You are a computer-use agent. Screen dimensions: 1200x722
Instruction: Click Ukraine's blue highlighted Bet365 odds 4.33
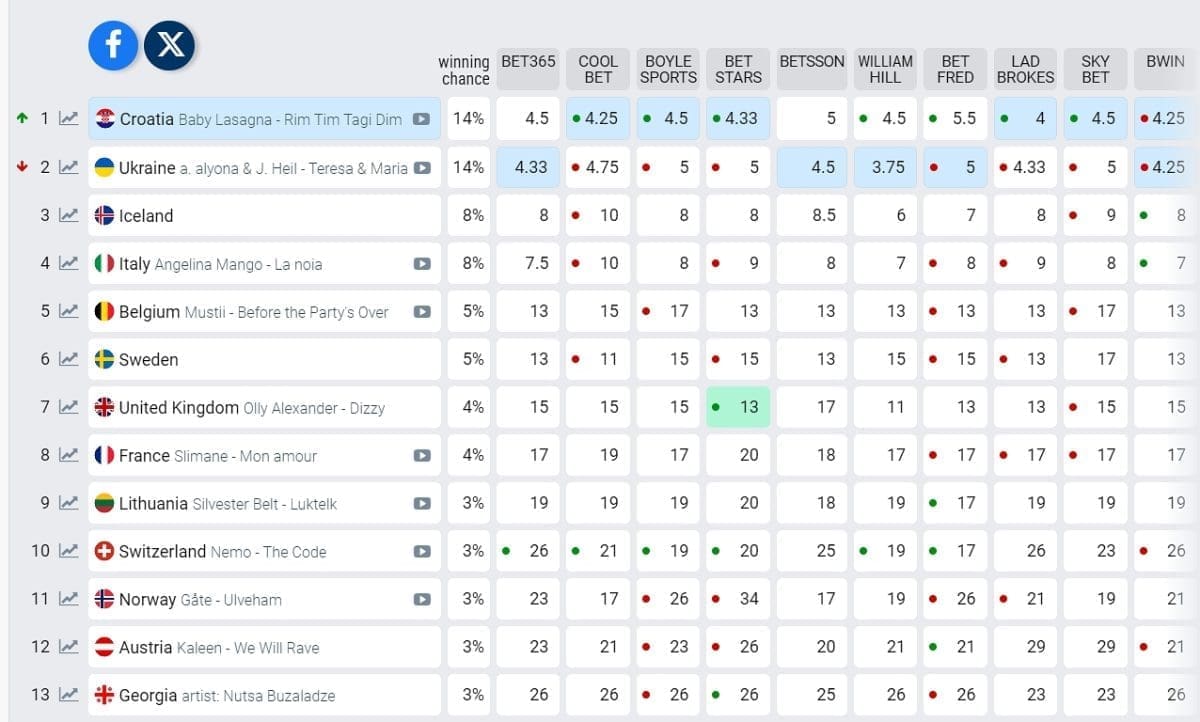531,167
